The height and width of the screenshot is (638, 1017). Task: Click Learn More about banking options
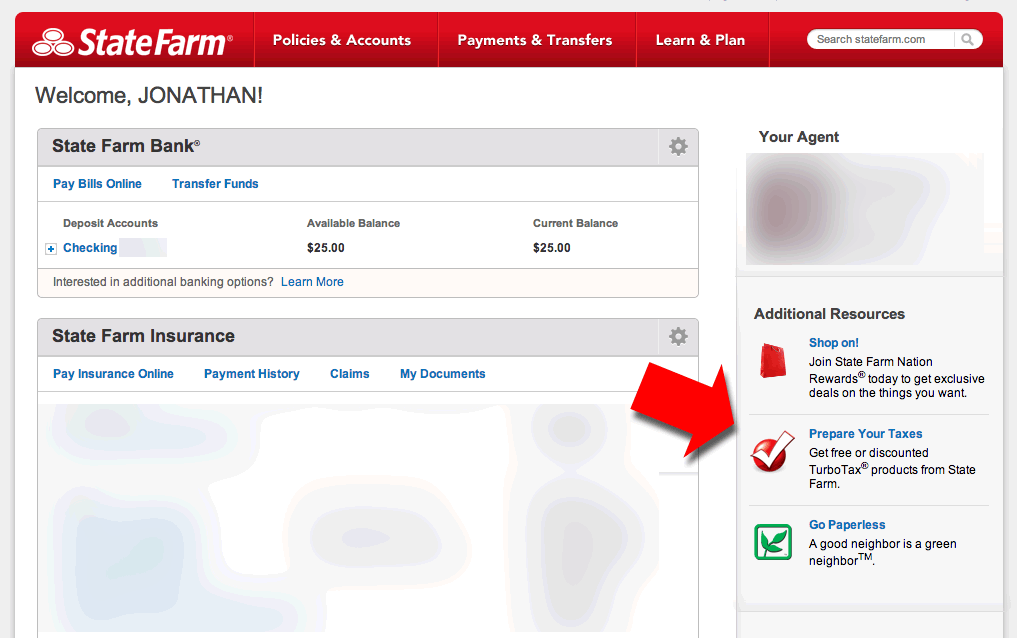[x=312, y=282]
